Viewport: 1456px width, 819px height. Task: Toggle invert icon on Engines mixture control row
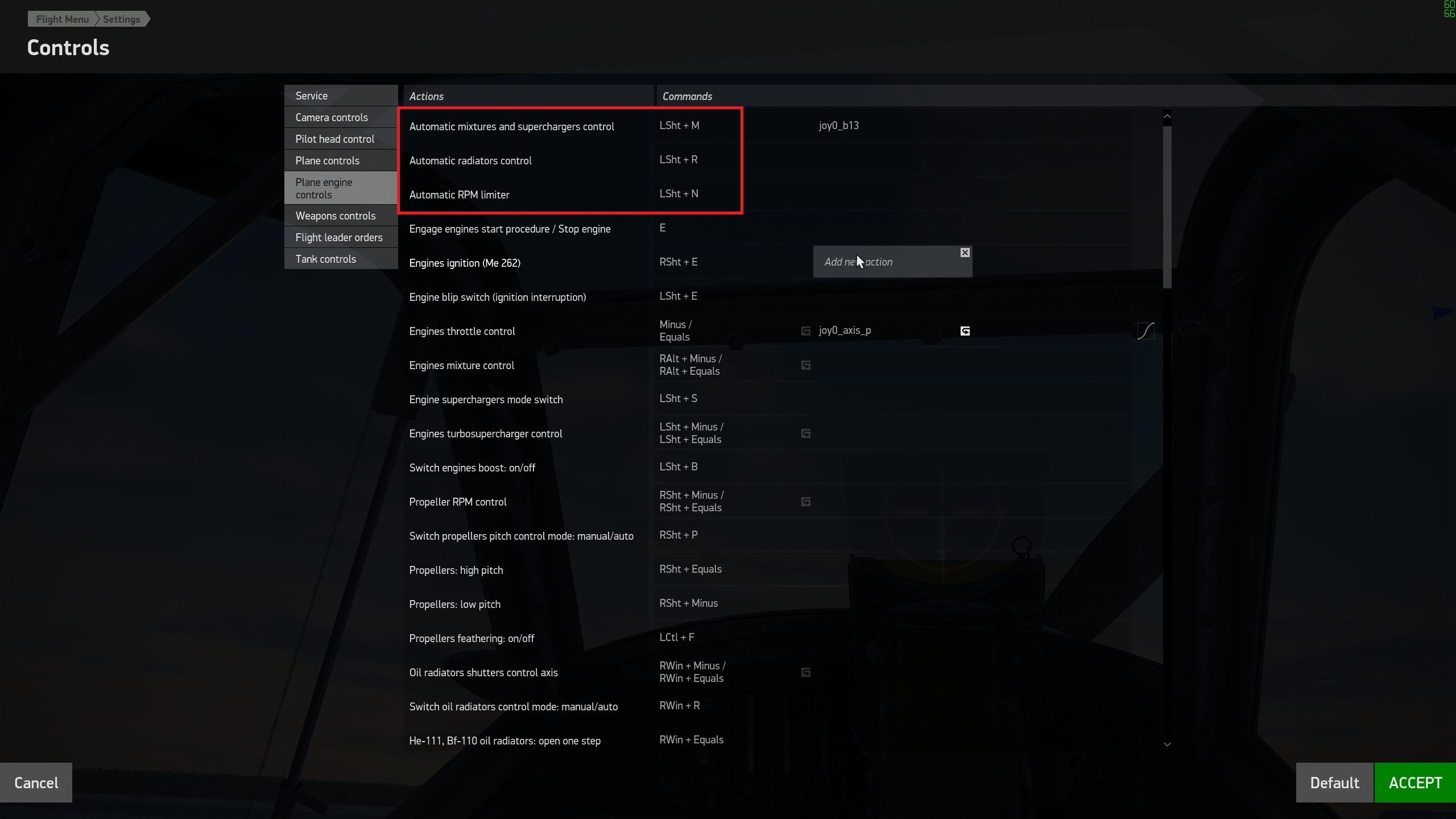[806, 365]
